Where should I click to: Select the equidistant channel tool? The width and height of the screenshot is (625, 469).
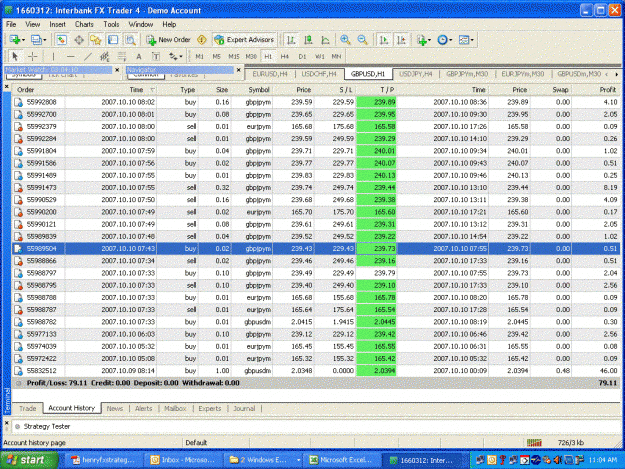(x=104, y=56)
